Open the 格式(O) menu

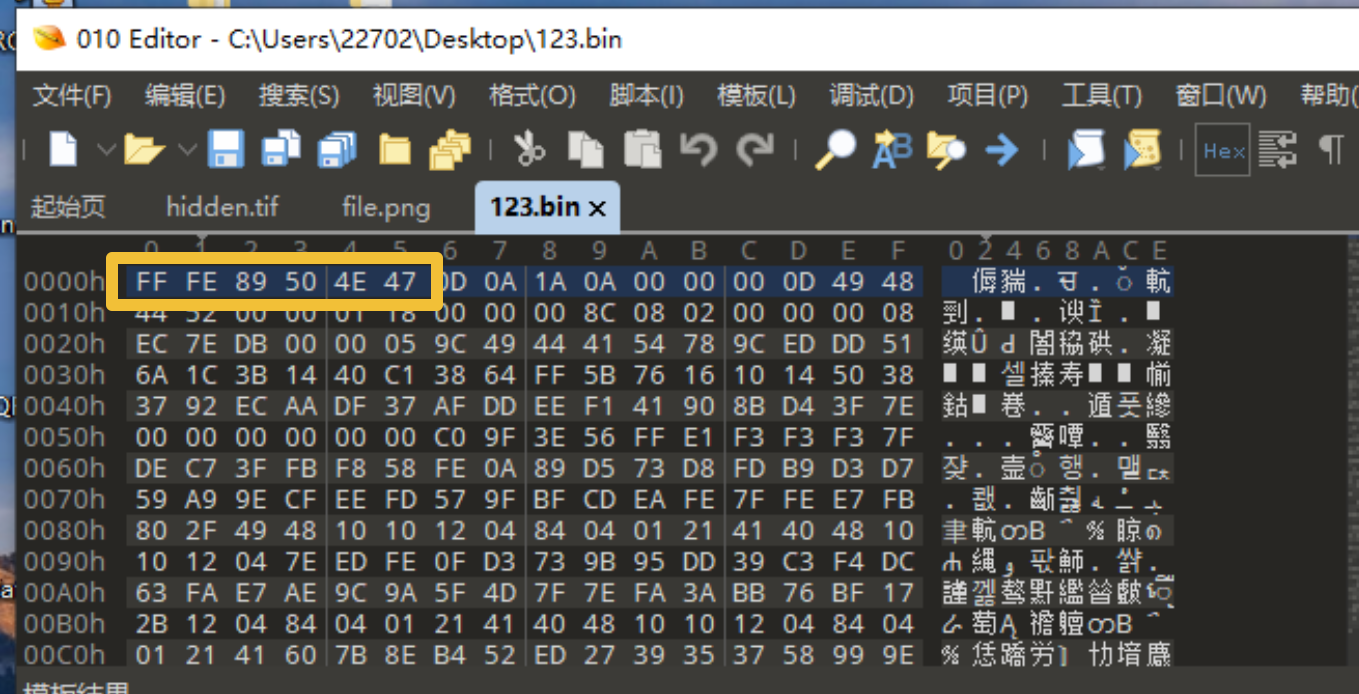(532, 96)
